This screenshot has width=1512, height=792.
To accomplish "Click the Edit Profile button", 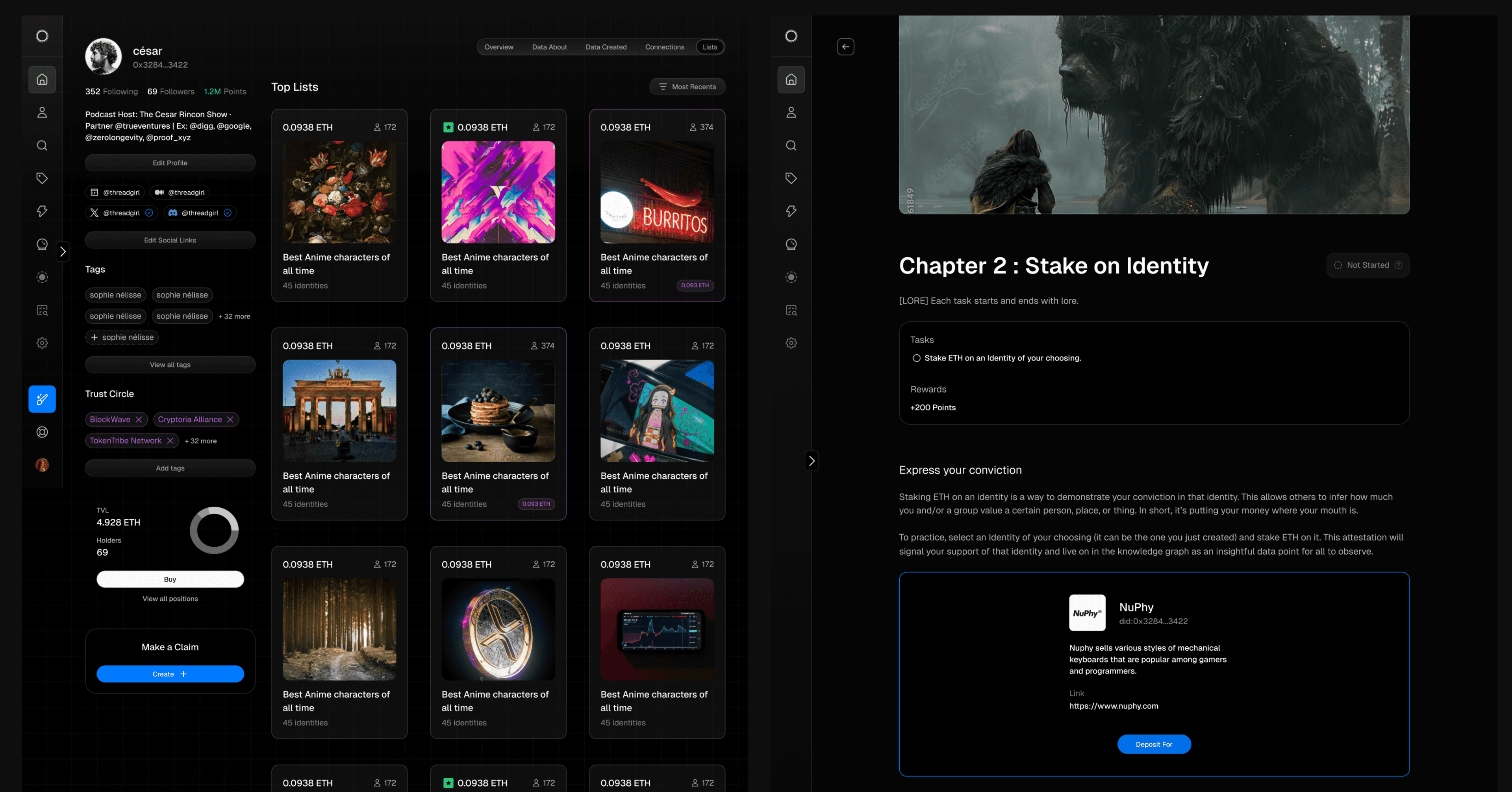I will (x=170, y=163).
